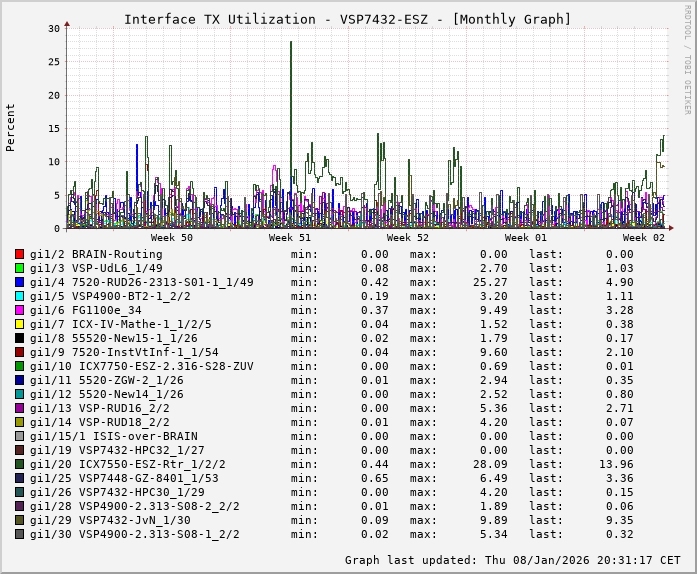The height and width of the screenshot is (574, 697).
Task: Click the 28.09 max value for gi1/20
Action: (x=491, y=464)
